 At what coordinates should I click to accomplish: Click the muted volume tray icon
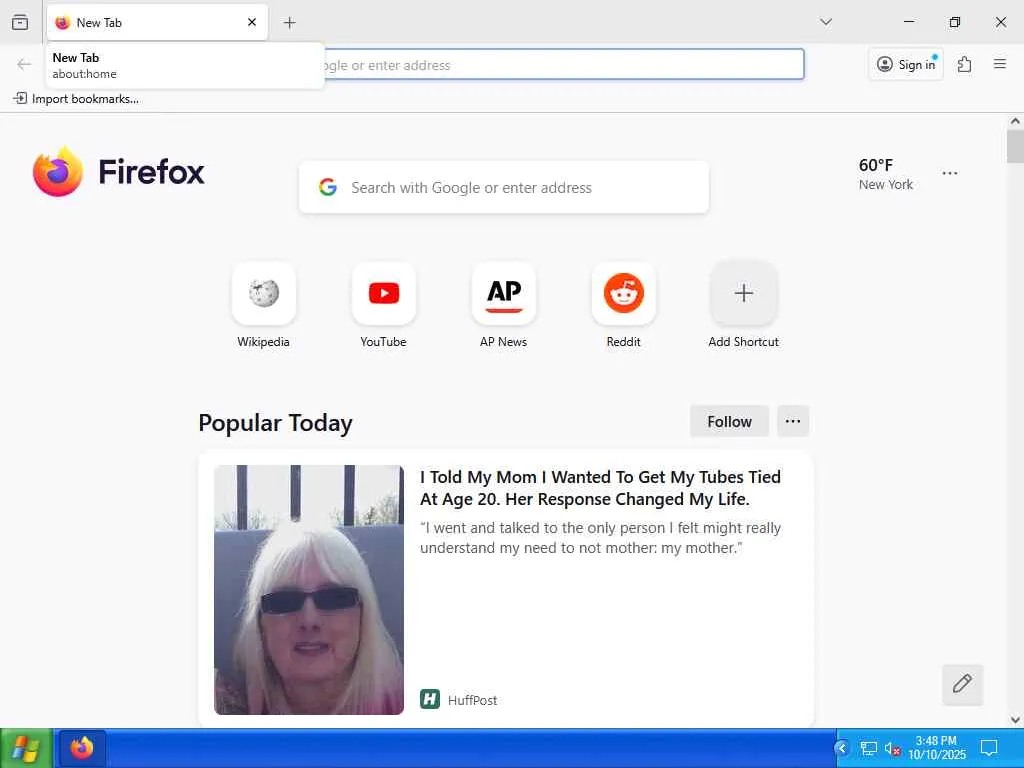click(893, 748)
